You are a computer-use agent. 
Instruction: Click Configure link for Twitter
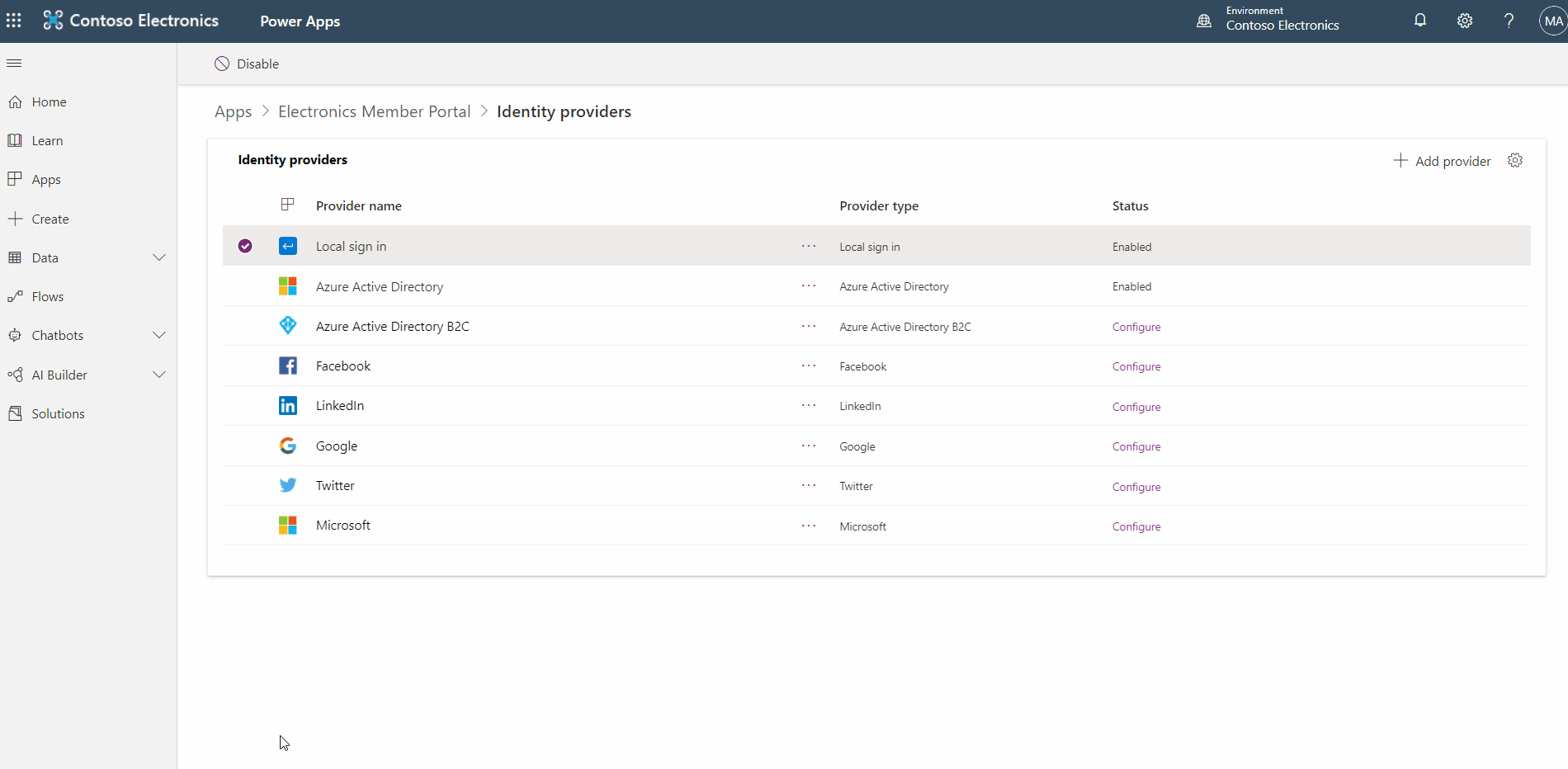click(1136, 487)
